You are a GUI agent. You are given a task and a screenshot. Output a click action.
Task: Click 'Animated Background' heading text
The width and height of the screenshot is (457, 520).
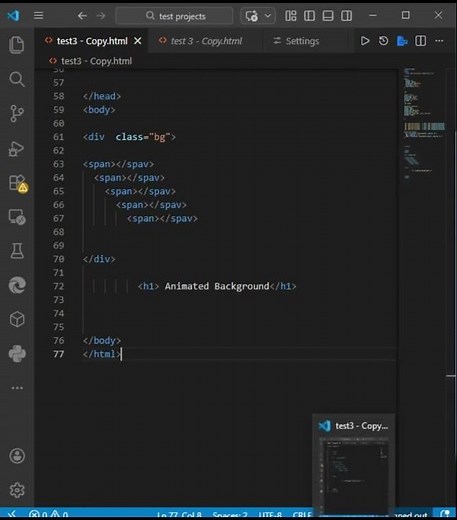click(x=217, y=286)
